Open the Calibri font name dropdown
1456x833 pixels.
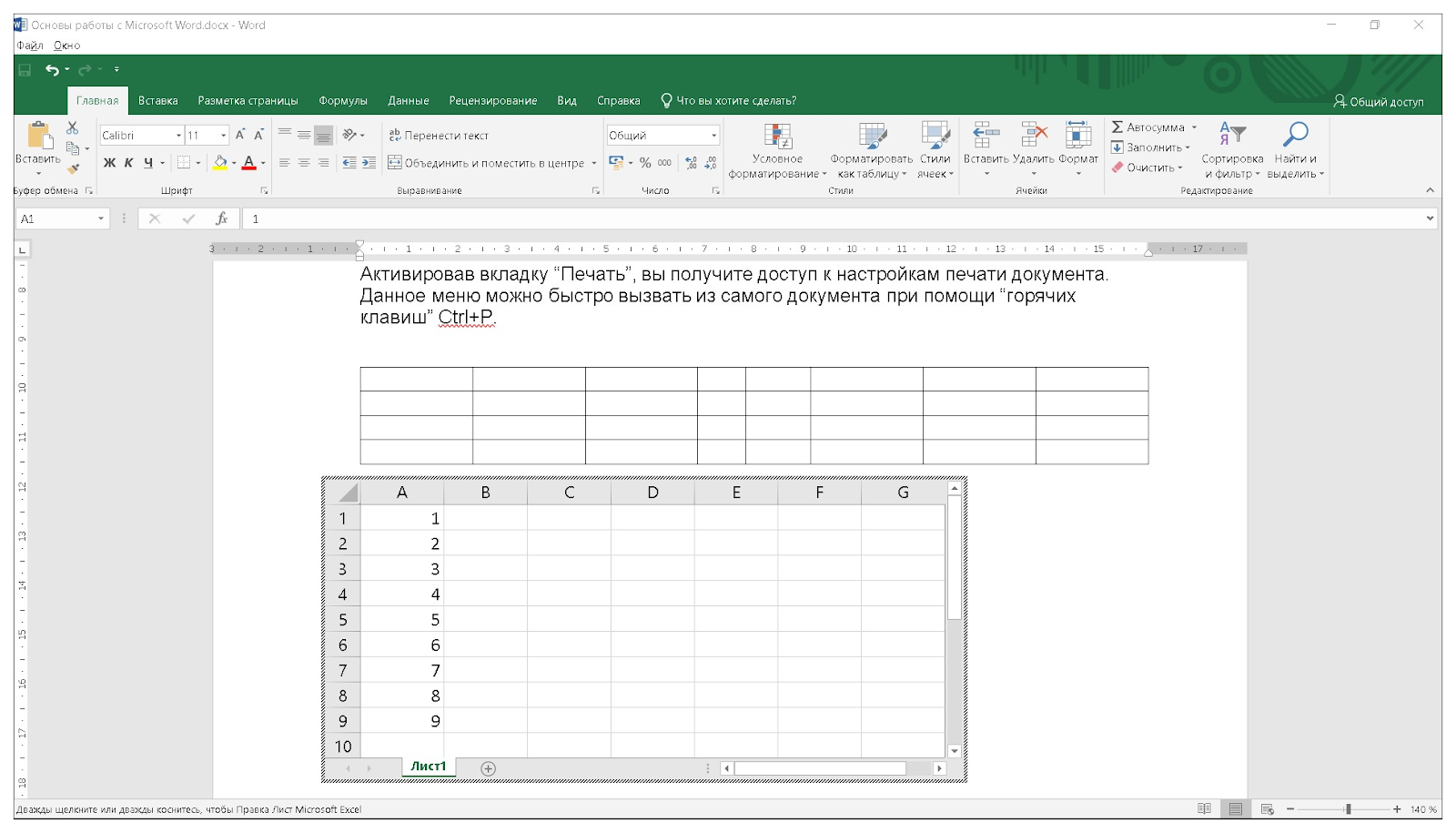click(178, 136)
